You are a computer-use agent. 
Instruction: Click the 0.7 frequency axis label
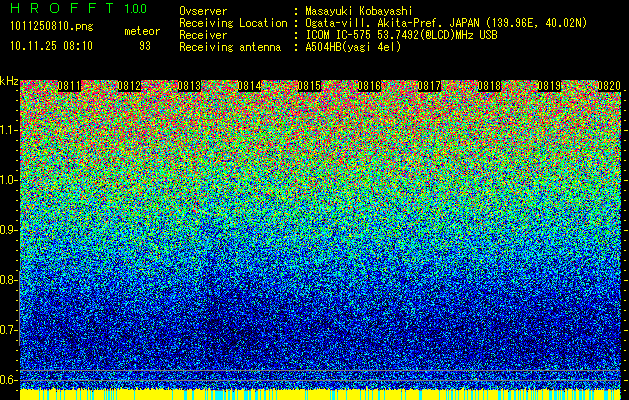point(9,330)
